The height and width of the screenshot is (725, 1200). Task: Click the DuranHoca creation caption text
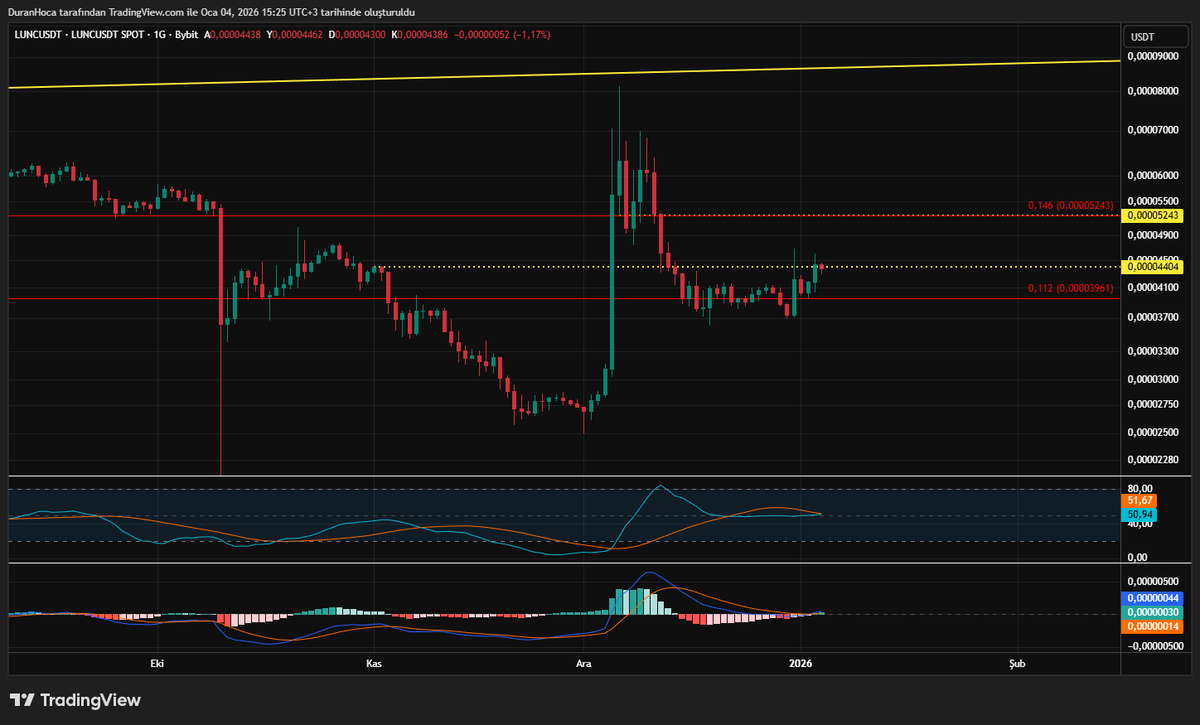click(x=212, y=12)
